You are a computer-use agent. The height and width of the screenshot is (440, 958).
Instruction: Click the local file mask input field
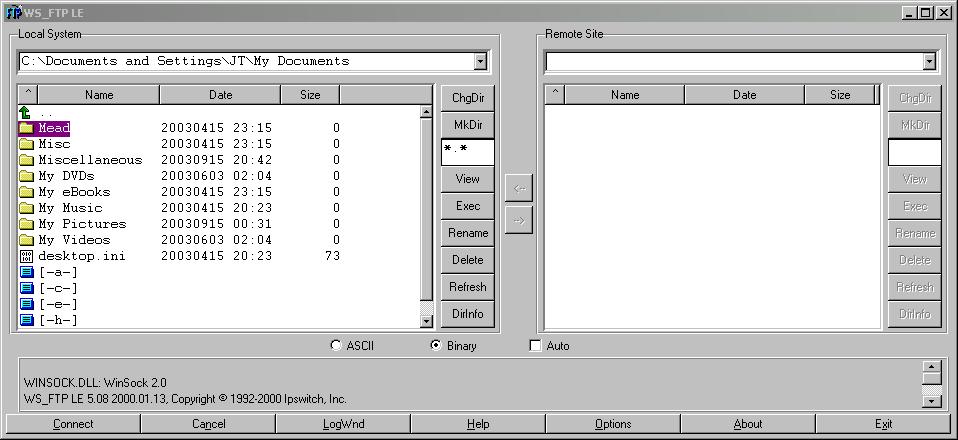[467, 152]
